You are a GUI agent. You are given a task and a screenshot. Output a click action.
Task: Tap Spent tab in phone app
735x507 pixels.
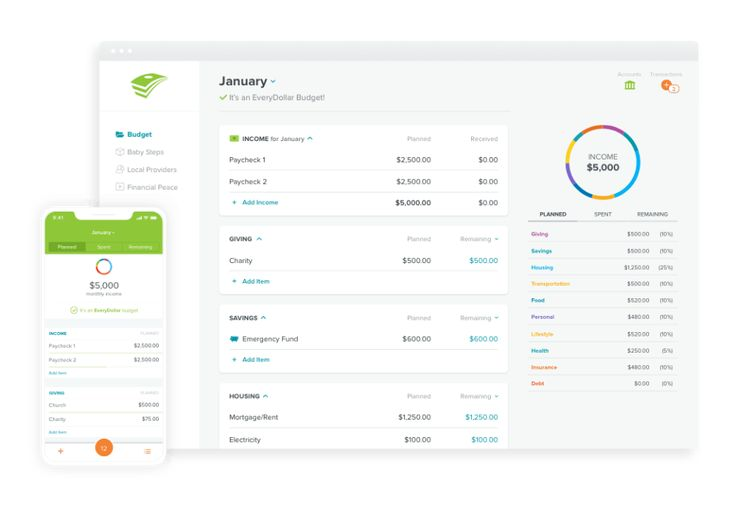(104, 247)
